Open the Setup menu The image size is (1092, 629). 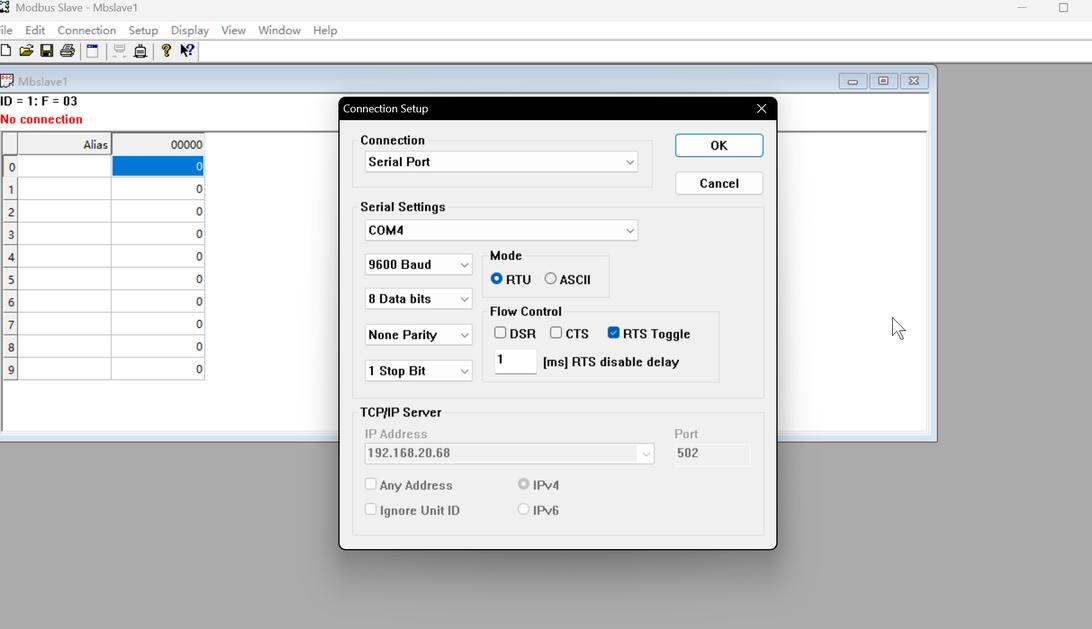coord(143,30)
